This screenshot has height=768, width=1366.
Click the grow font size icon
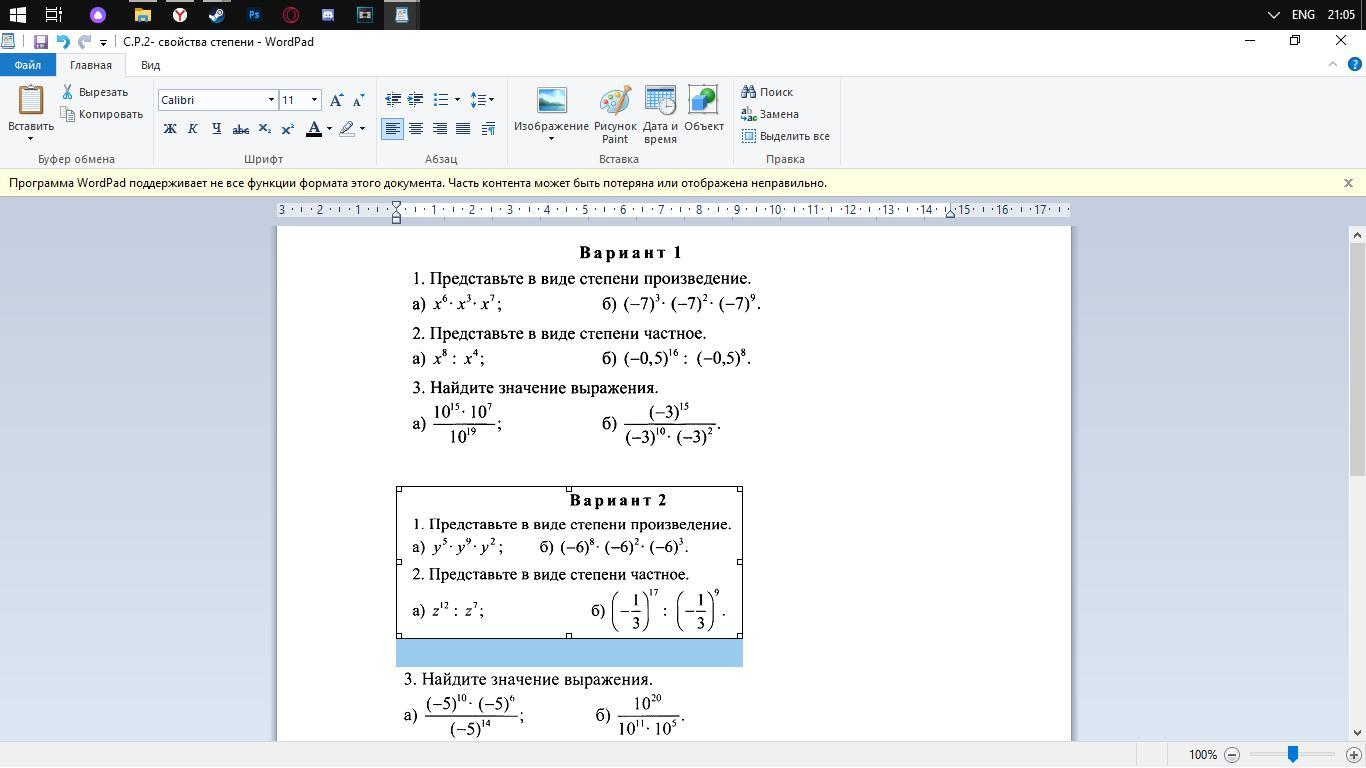click(337, 99)
